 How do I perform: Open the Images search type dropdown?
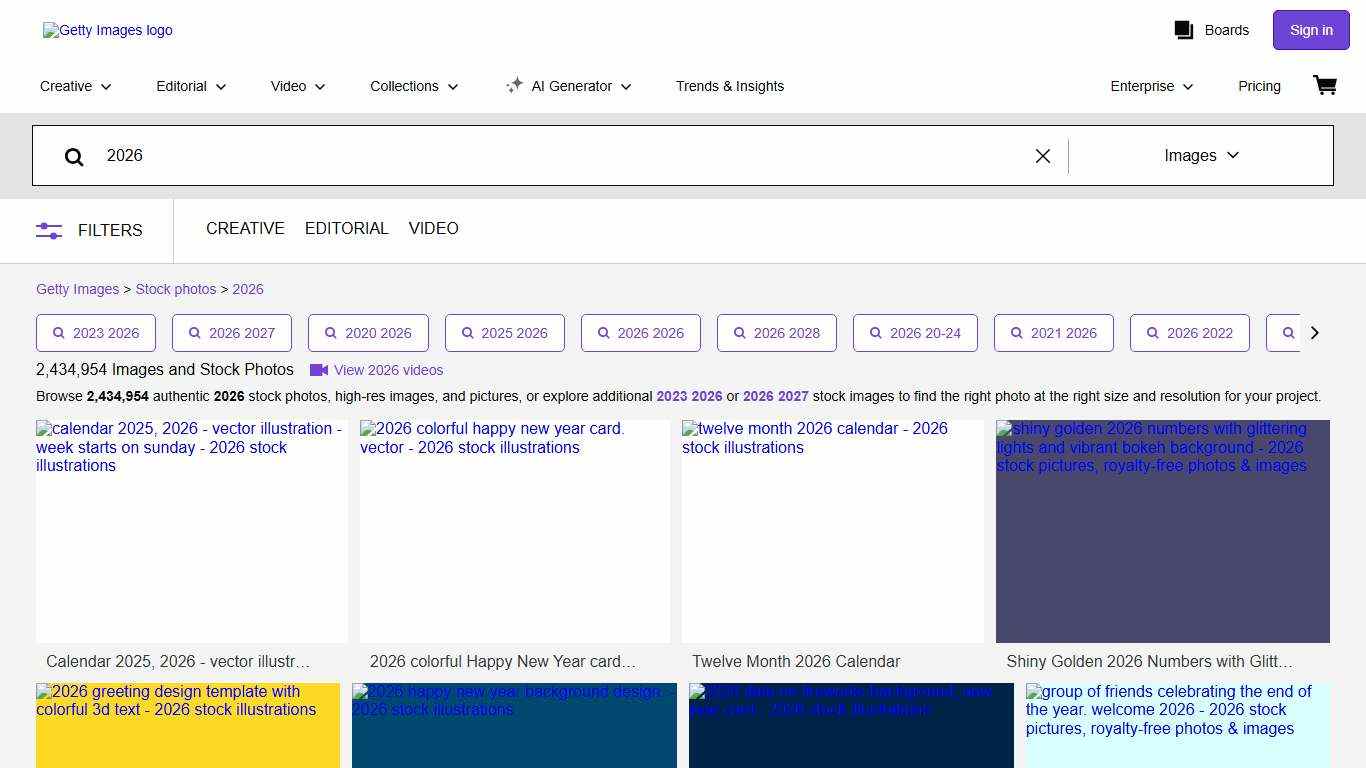tap(1201, 156)
